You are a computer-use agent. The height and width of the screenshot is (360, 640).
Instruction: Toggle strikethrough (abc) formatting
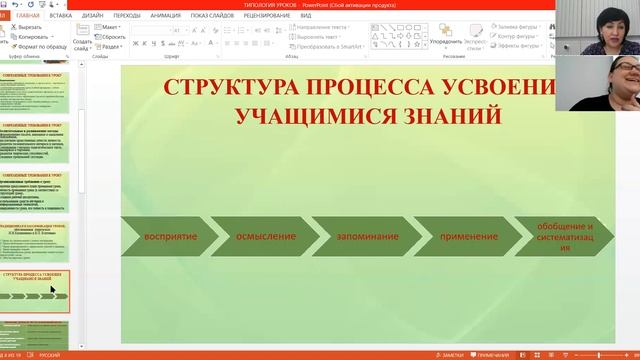[171, 43]
